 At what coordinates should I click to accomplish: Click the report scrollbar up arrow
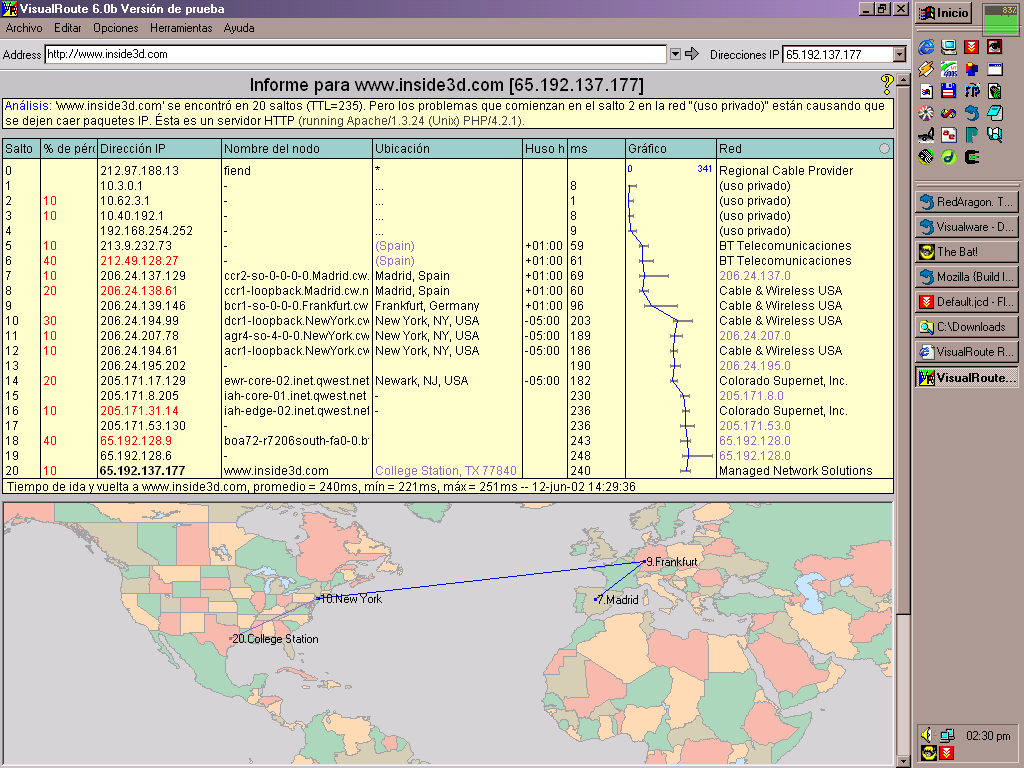point(904,80)
